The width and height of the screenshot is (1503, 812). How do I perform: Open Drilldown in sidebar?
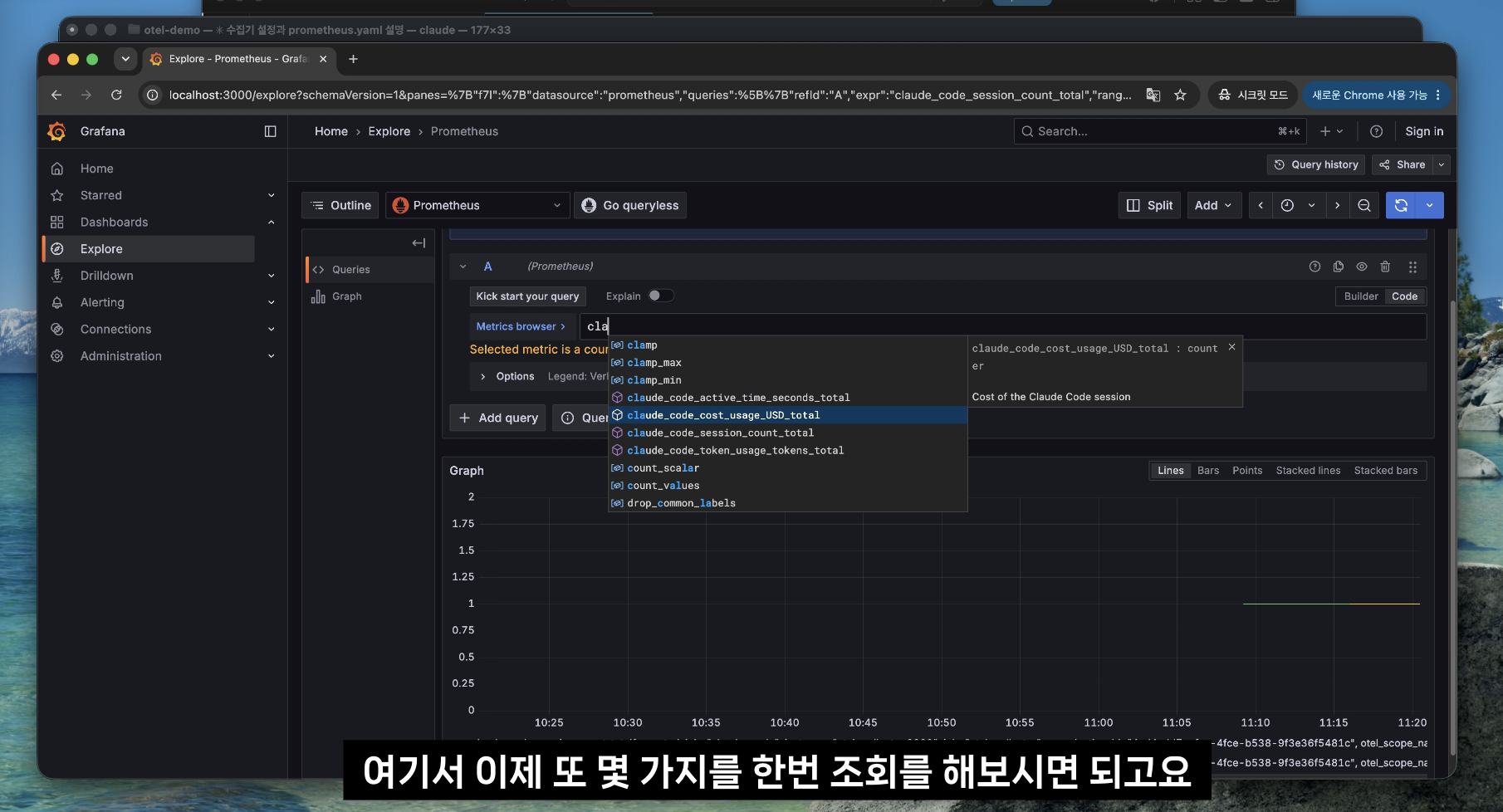(106, 276)
